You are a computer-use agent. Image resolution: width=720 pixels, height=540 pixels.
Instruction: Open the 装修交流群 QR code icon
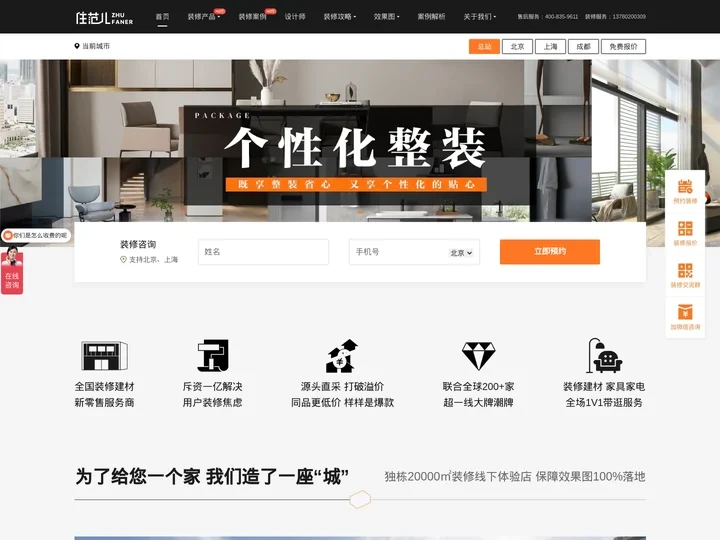[685, 275]
